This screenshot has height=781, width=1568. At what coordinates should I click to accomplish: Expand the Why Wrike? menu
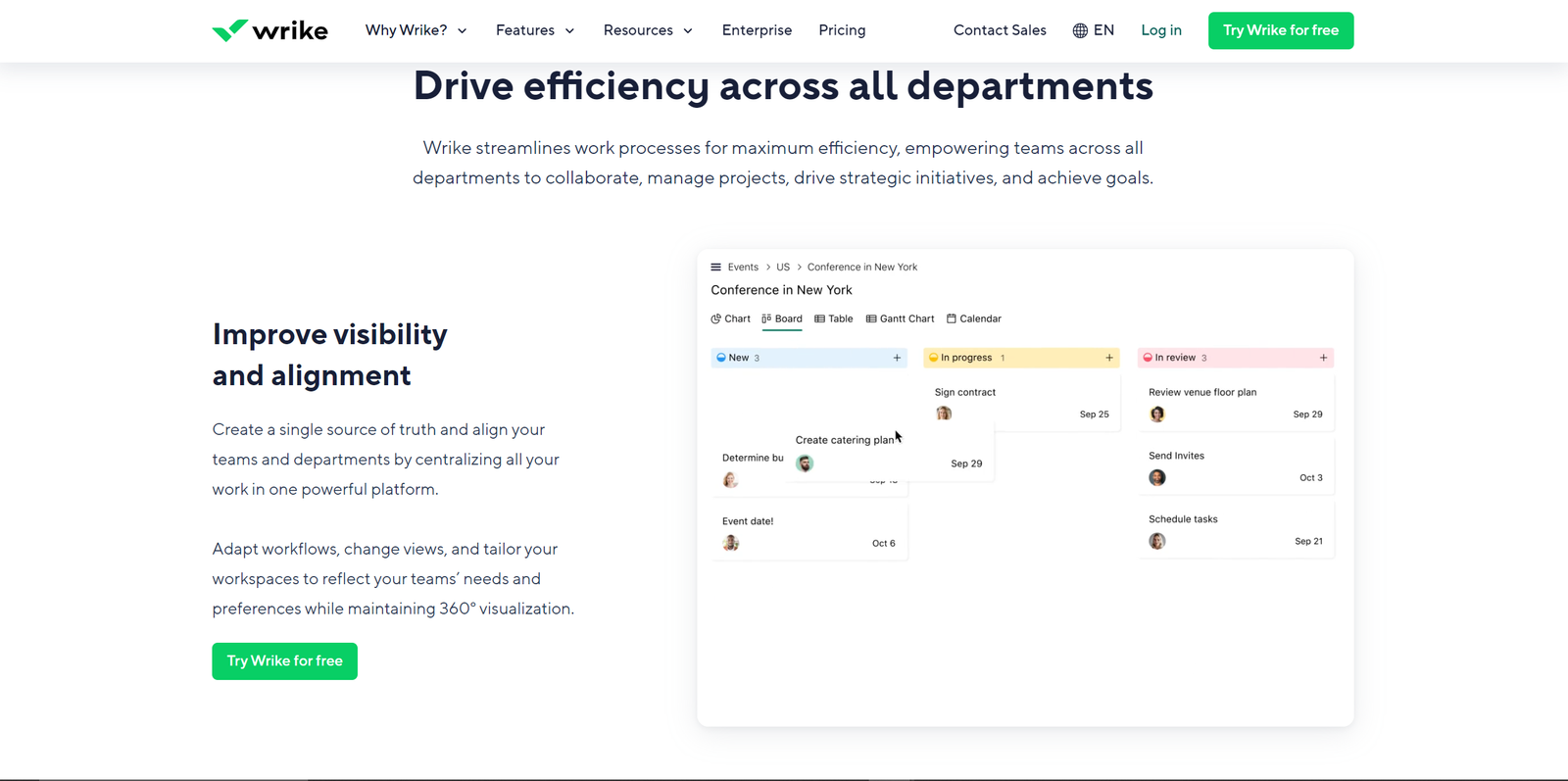(416, 30)
